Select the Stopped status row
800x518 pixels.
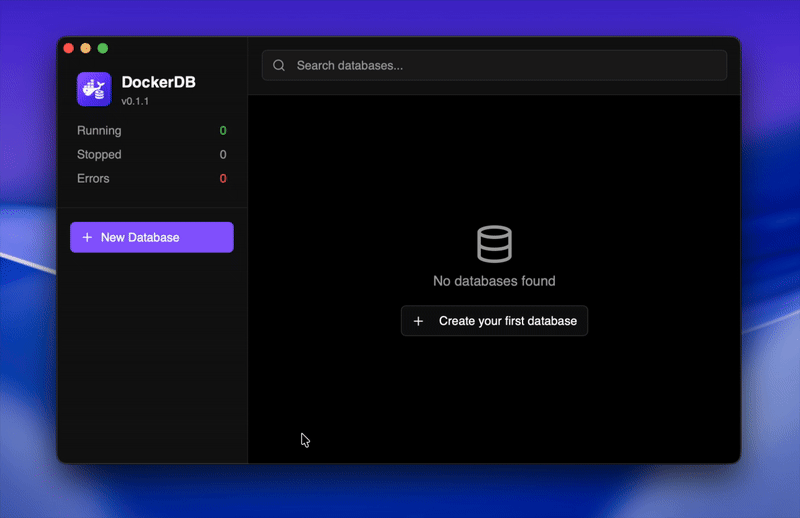pos(152,155)
